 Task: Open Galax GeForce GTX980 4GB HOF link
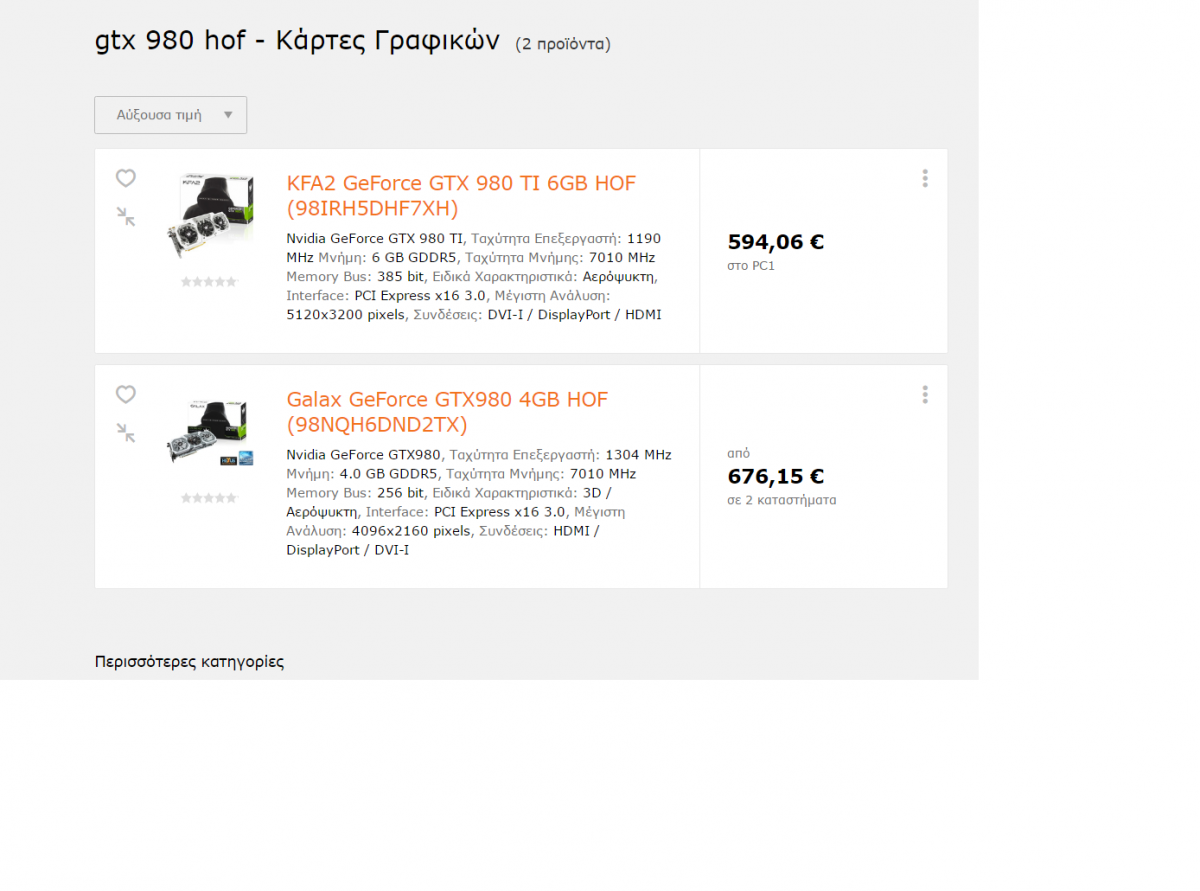447,412
